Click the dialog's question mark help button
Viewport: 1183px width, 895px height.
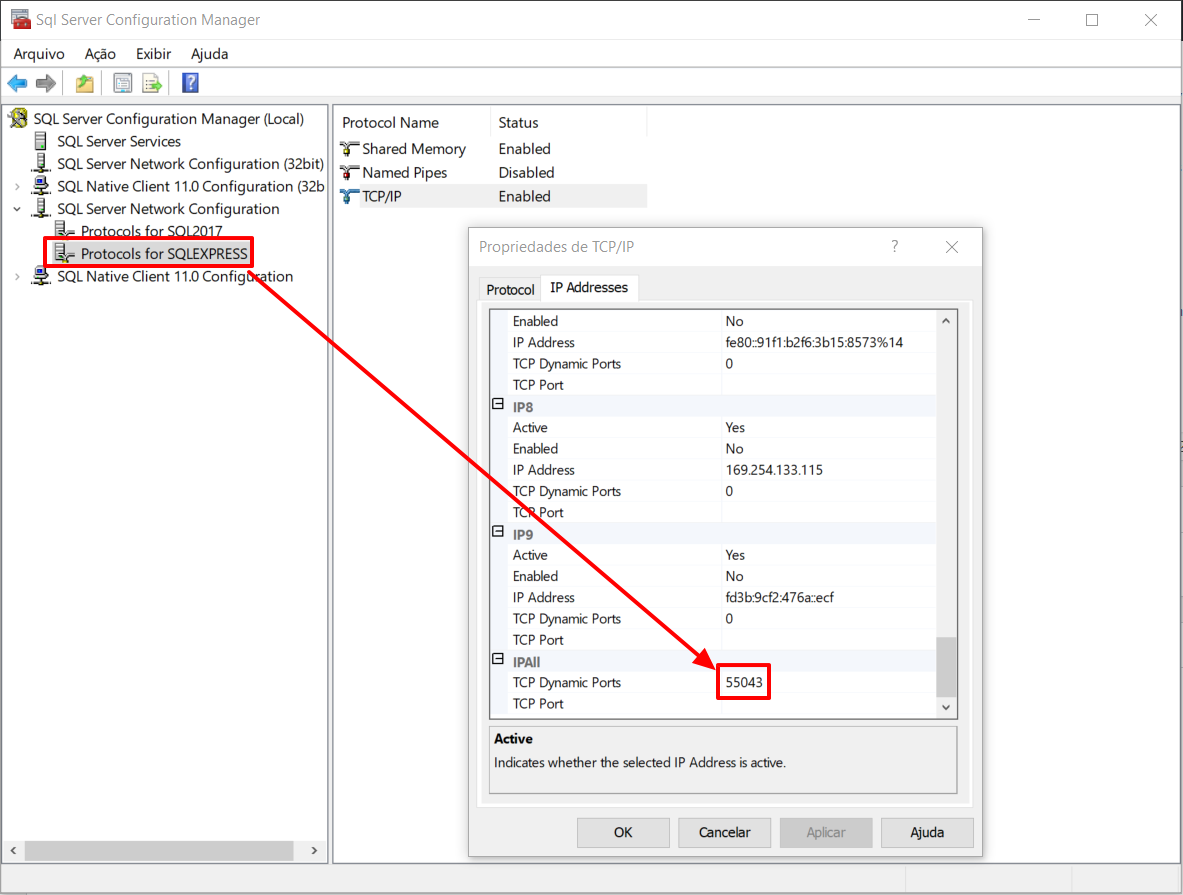click(895, 246)
